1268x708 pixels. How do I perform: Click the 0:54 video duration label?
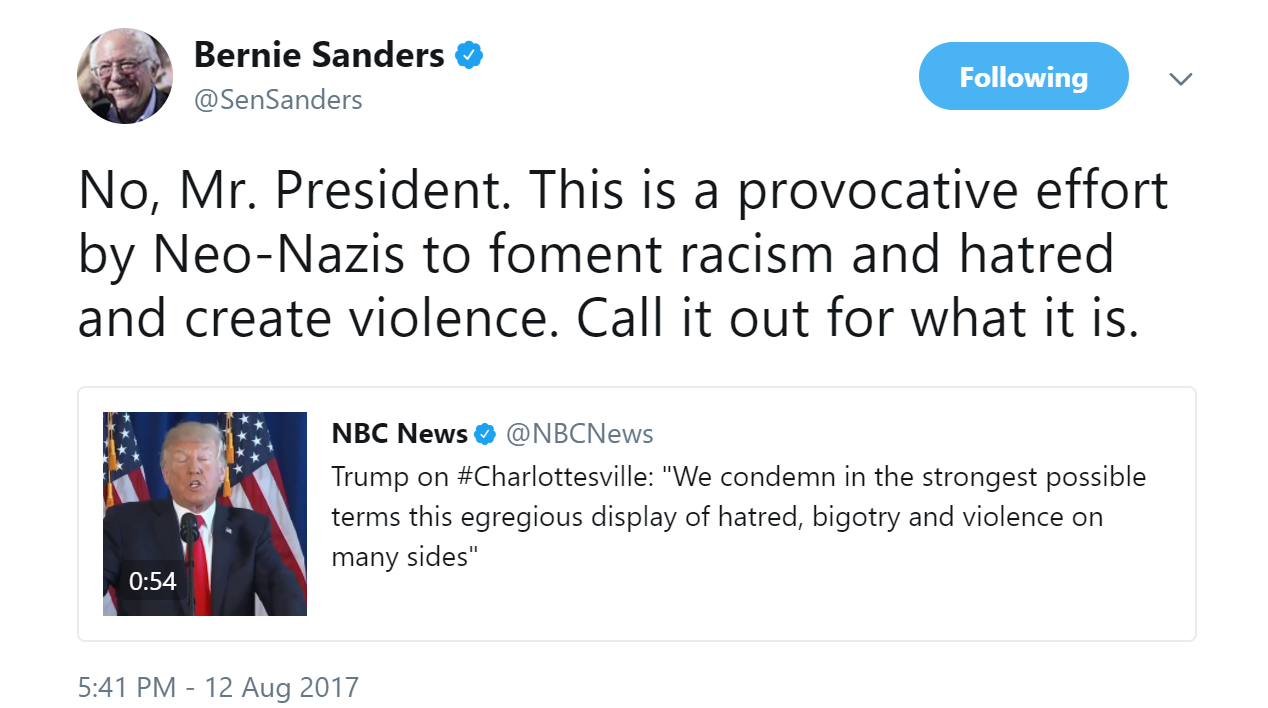click(152, 581)
